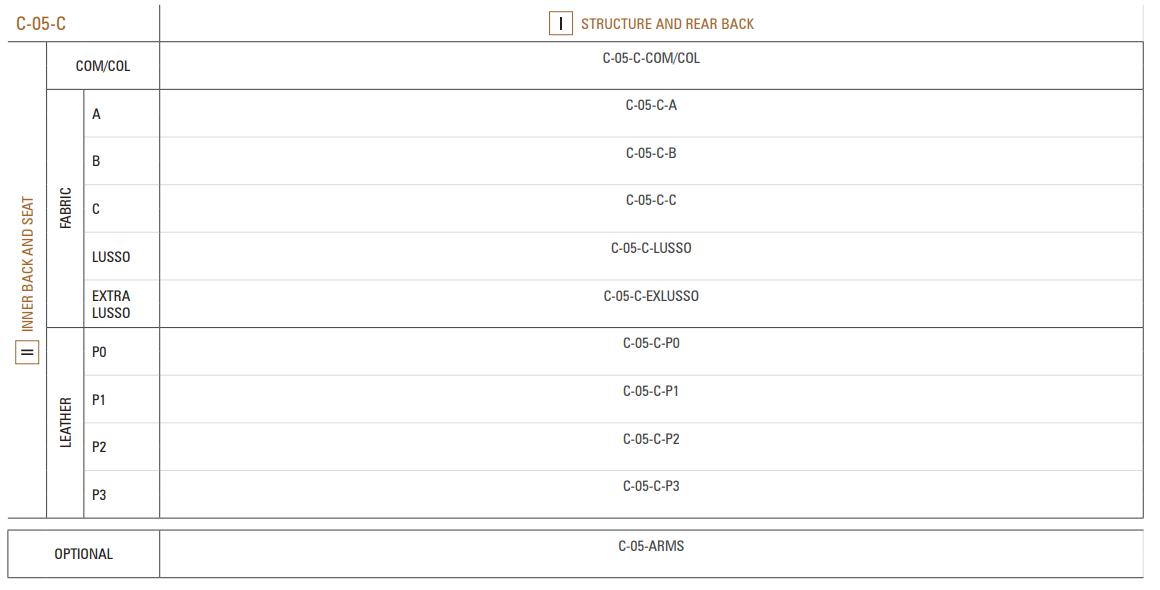Select code C-05-C-COM/COL
This screenshot has width=1160, height=590.
pos(651,58)
